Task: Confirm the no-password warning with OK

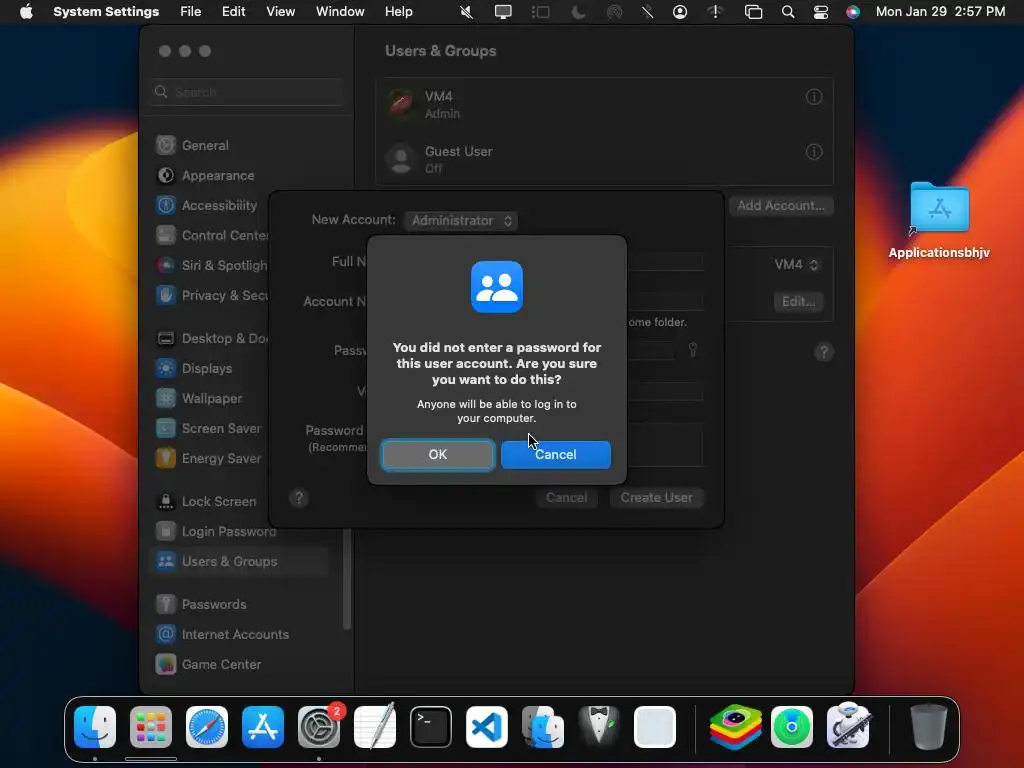Action: click(x=438, y=455)
